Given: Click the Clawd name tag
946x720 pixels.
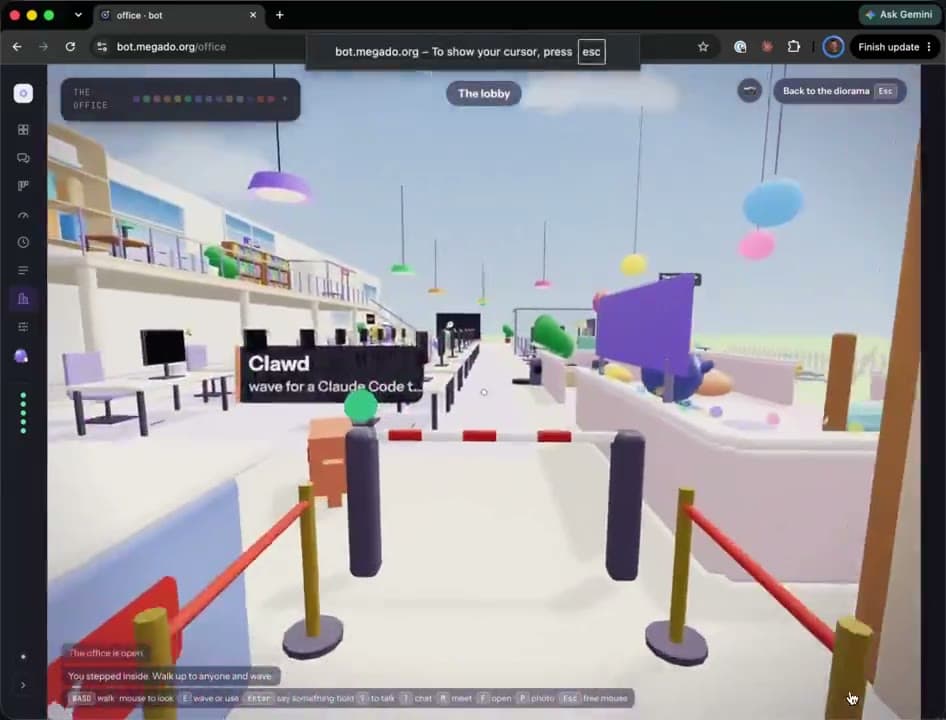Looking at the screenshot, I should (331, 374).
